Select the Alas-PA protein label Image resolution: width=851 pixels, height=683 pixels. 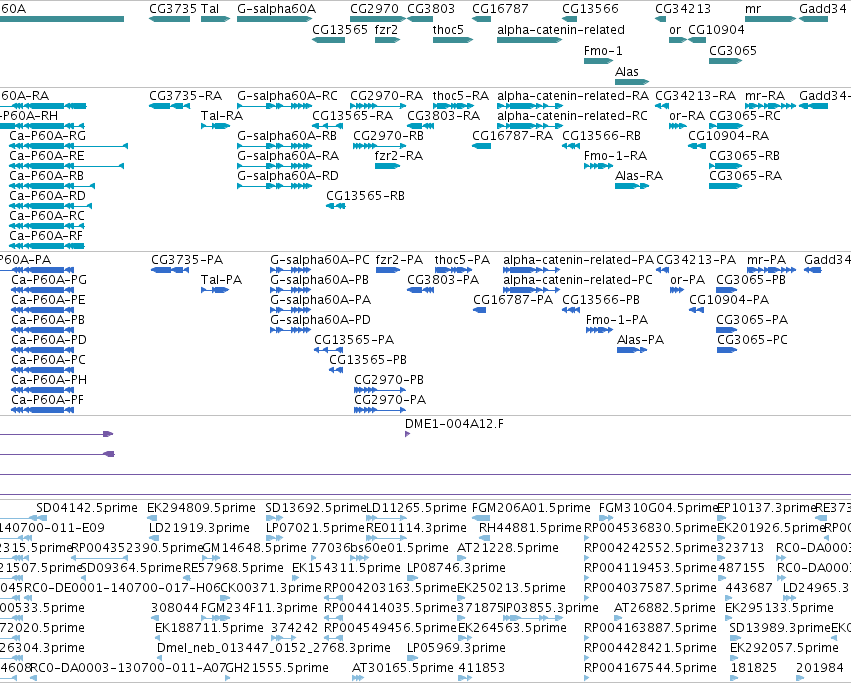click(641, 340)
